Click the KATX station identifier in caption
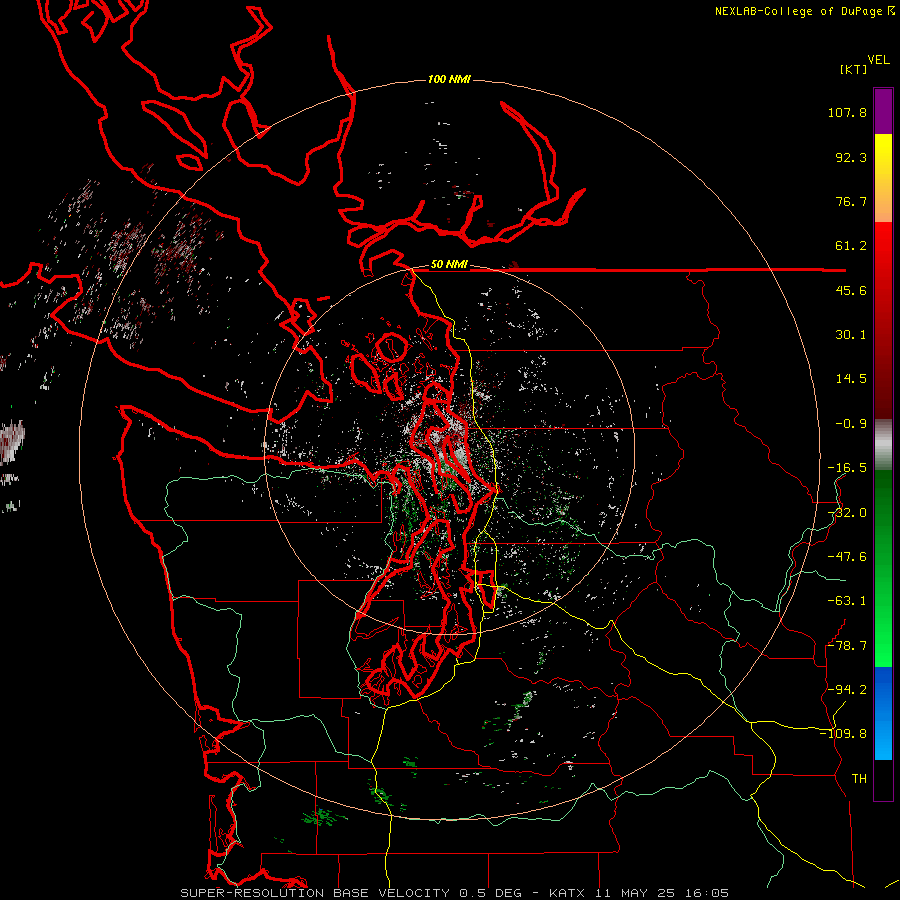The height and width of the screenshot is (900, 900). tap(567, 893)
